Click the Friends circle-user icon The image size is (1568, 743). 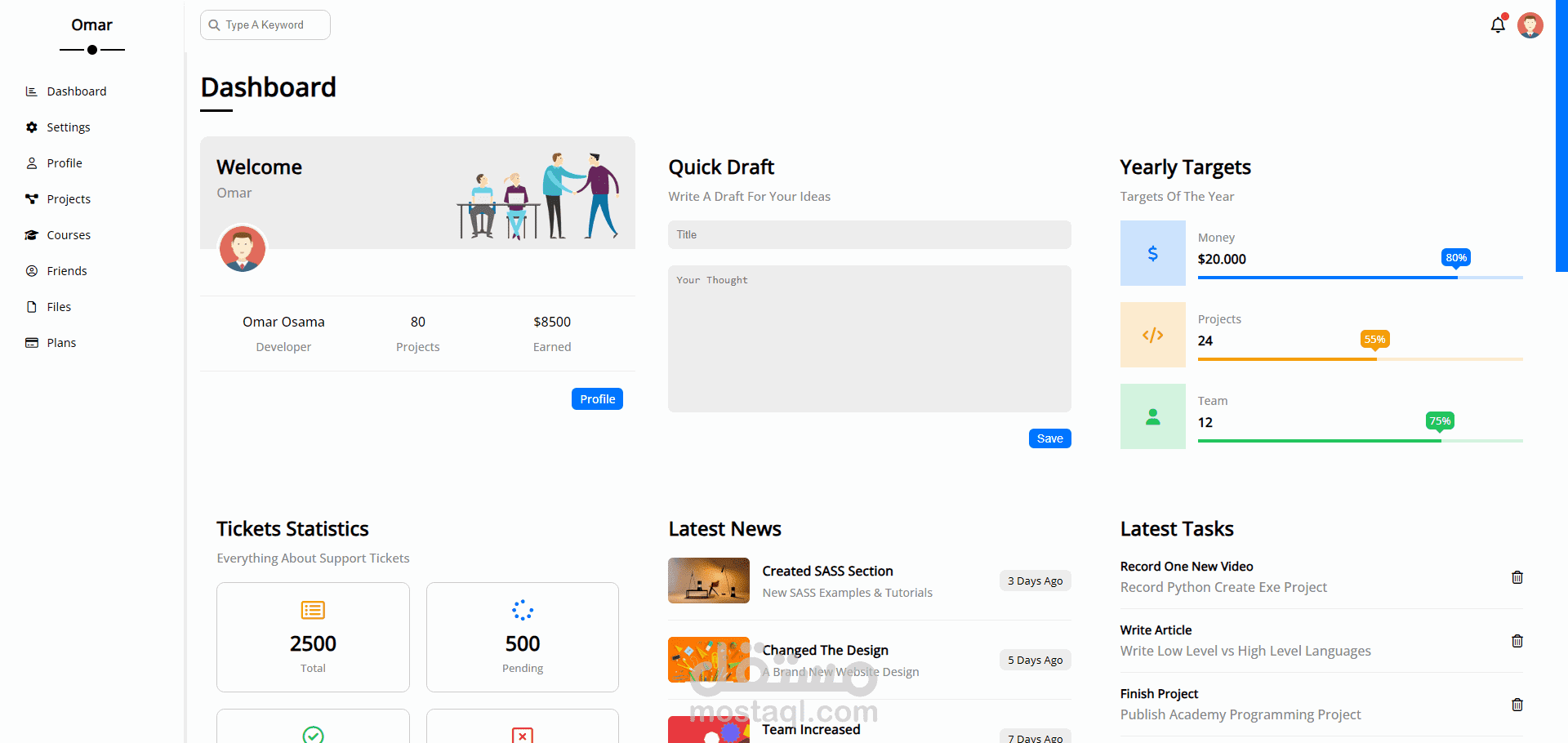(x=32, y=271)
